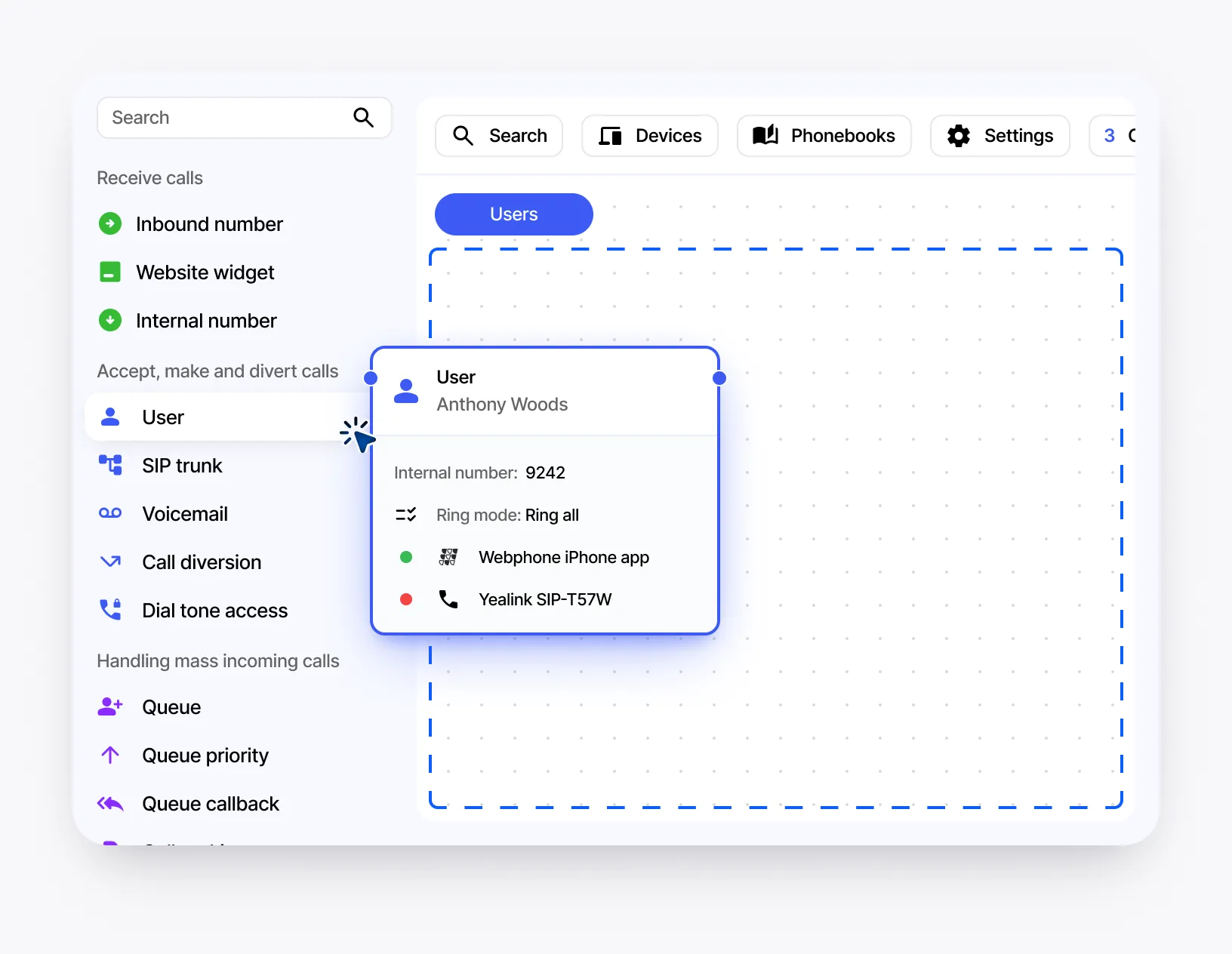Click the Anthony Woods name text

click(x=502, y=405)
